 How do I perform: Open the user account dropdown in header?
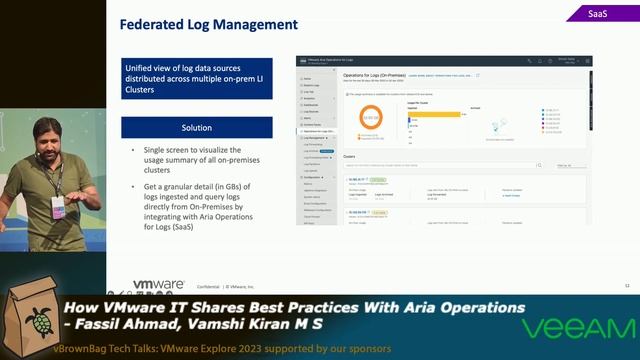(x=568, y=61)
